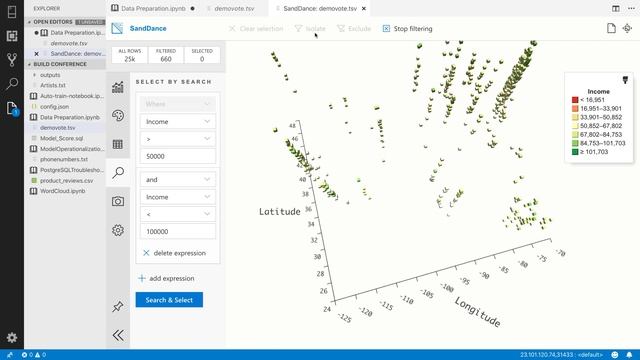Open the first Income column dropdown
The height and width of the screenshot is (360, 640).
[178, 122]
